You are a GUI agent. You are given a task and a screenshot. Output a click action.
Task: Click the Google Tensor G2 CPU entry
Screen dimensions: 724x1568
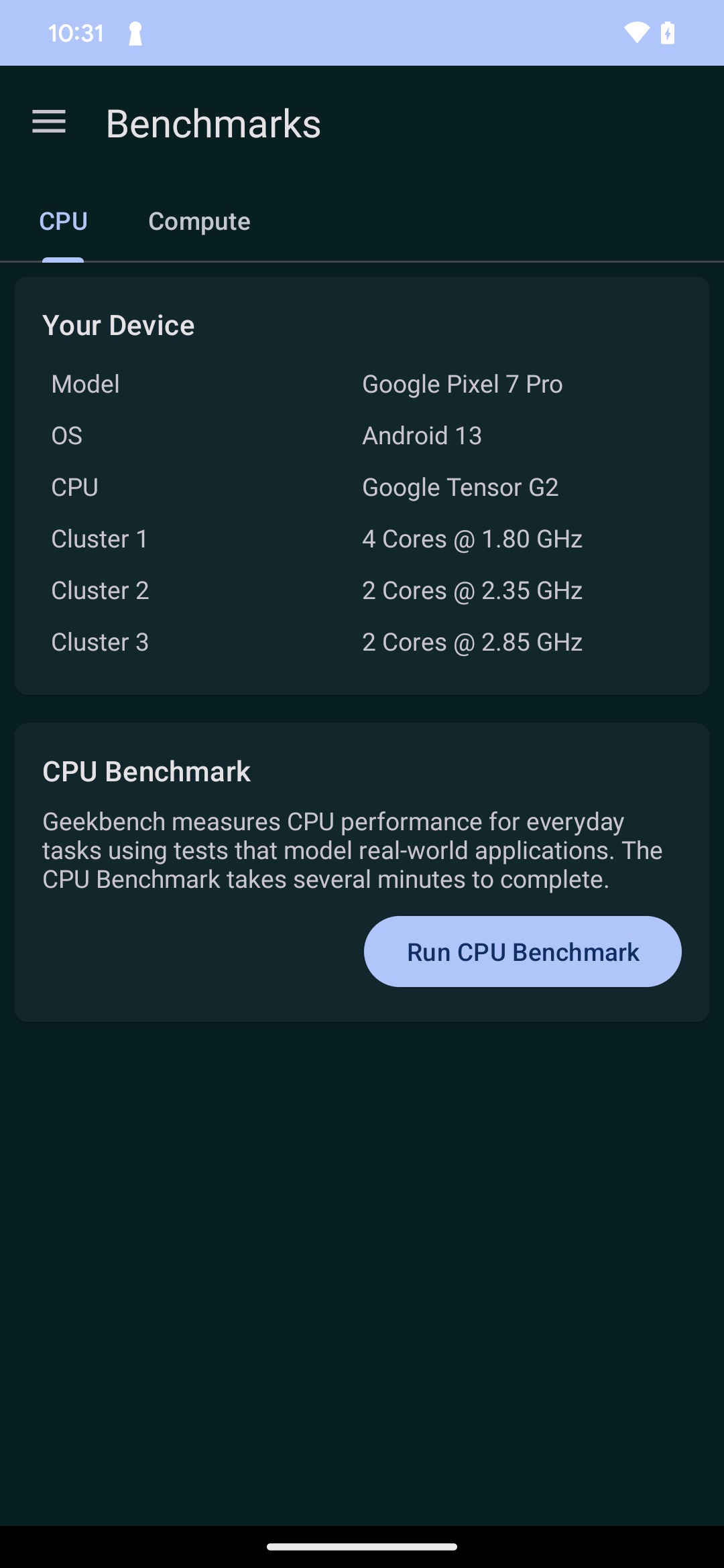pyautogui.click(x=460, y=486)
